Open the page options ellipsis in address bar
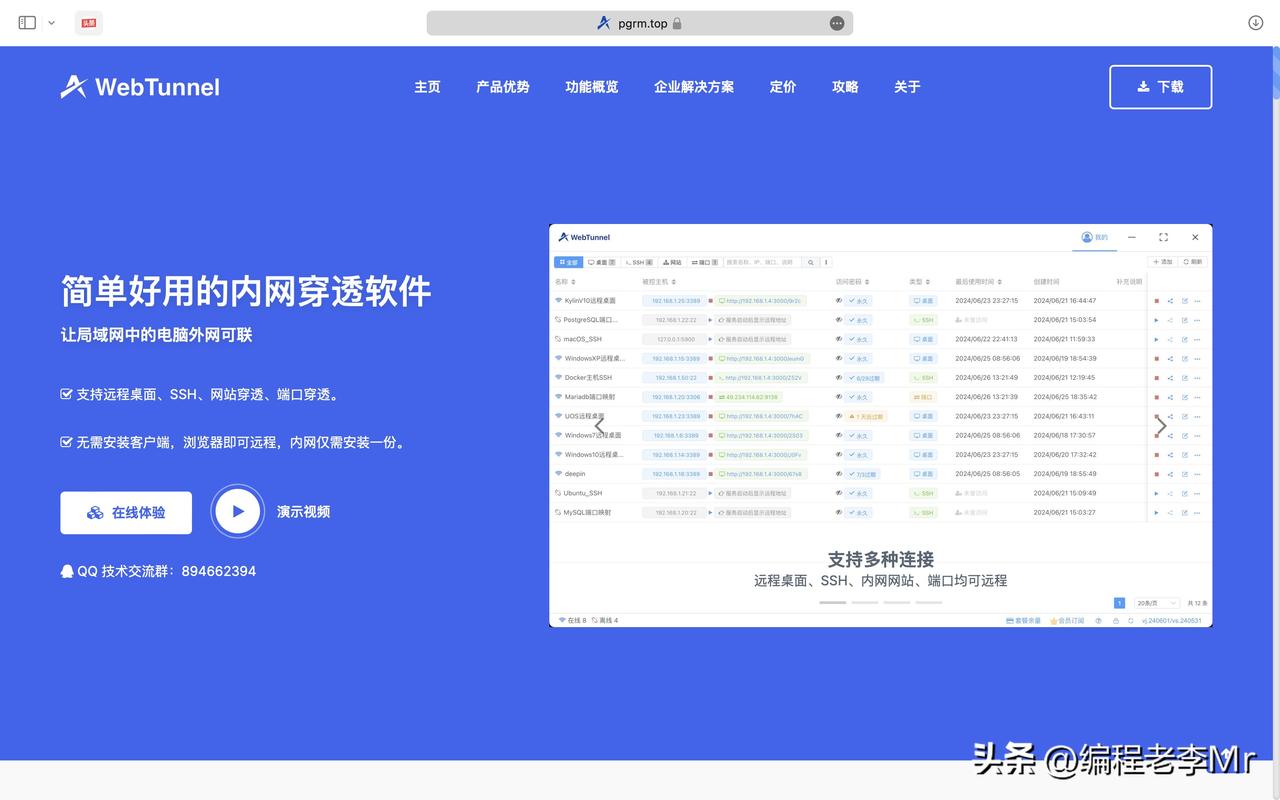Screen dimensions: 1280x800 click(x=837, y=23)
